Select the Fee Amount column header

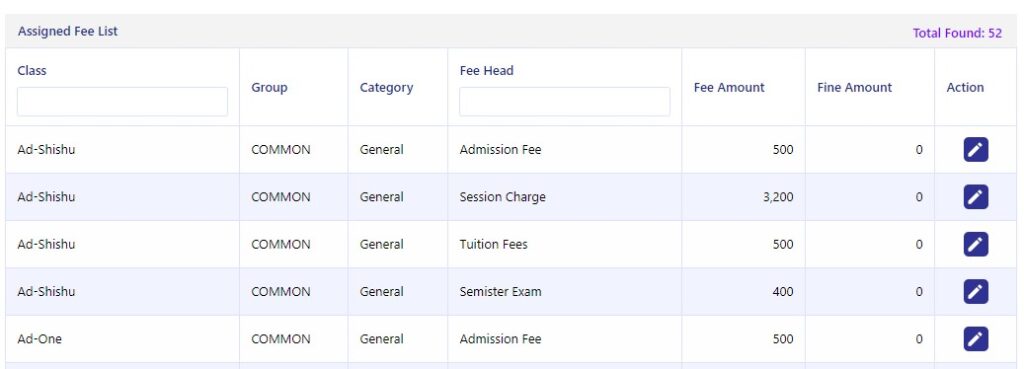[x=729, y=88]
